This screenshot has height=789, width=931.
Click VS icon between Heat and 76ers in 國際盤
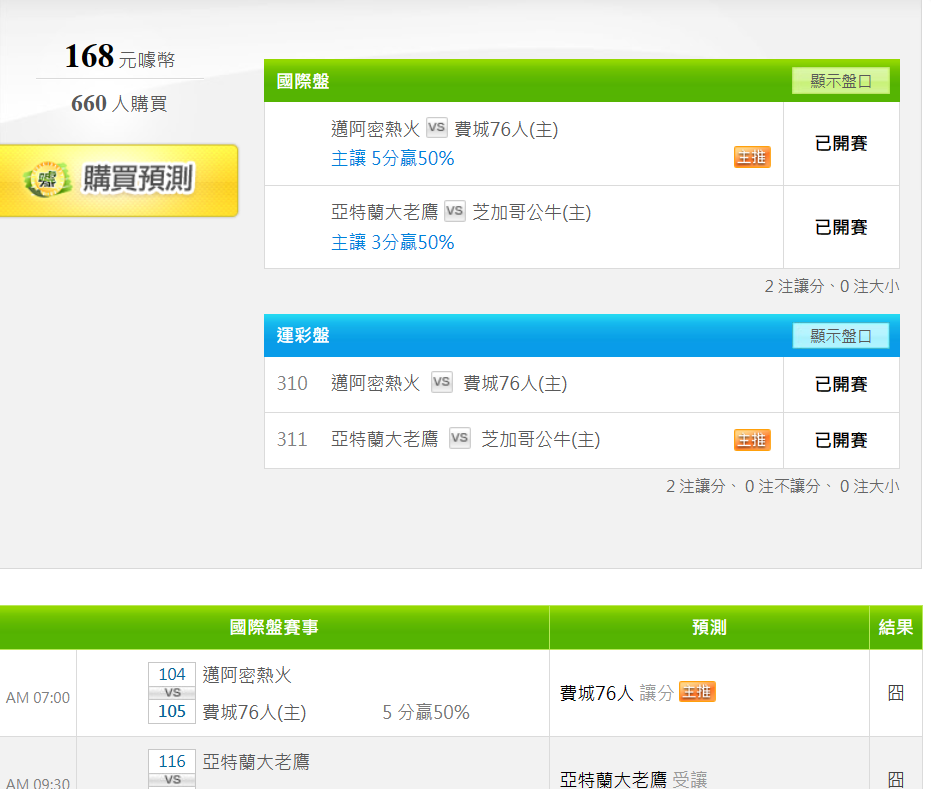coord(436,128)
